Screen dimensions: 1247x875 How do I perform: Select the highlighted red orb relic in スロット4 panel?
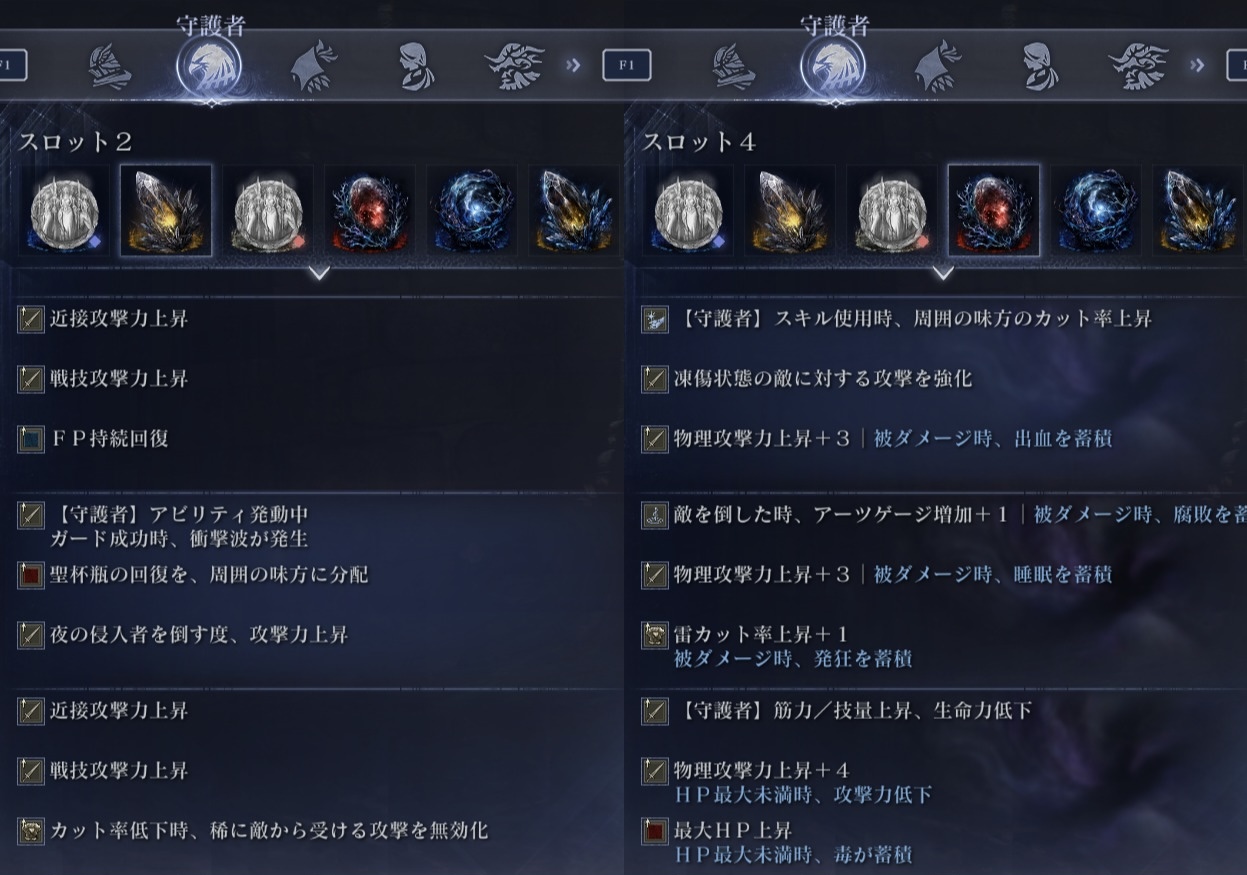pos(994,211)
